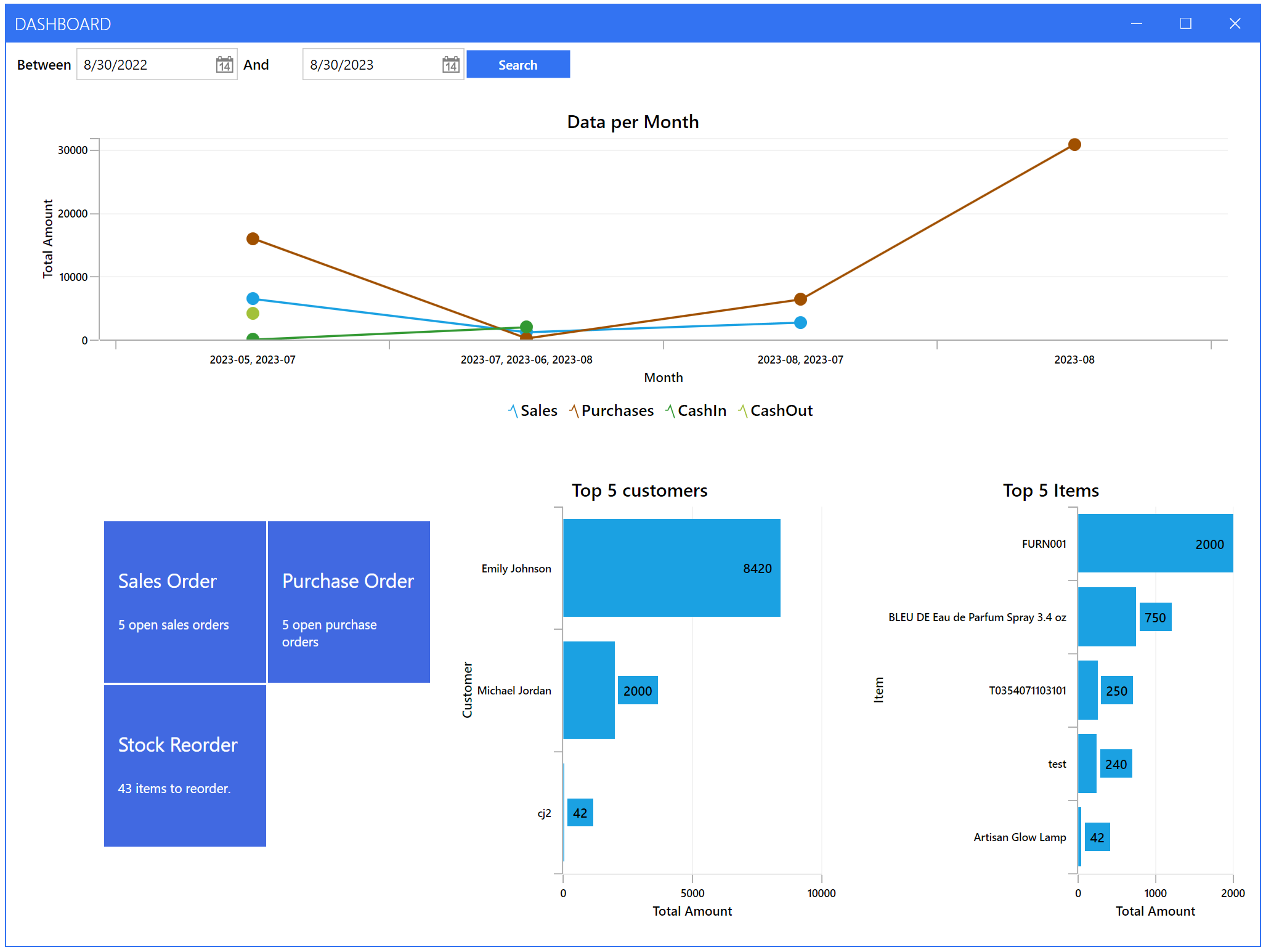Open the start date calendar picker
The image size is (1266, 952).
point(224,64)
